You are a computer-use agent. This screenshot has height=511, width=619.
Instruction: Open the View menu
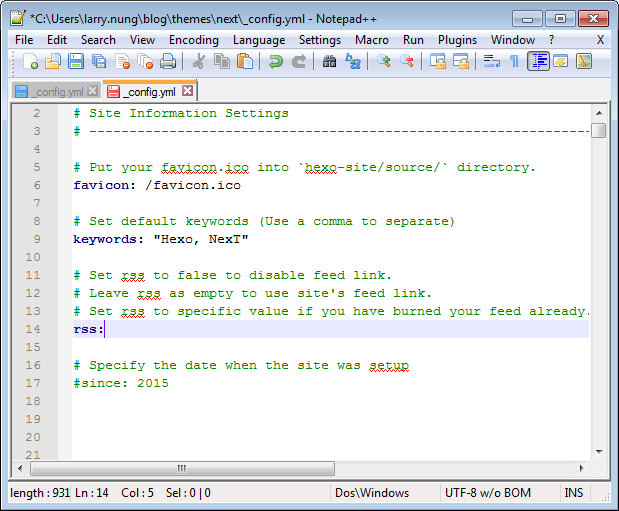142,40
